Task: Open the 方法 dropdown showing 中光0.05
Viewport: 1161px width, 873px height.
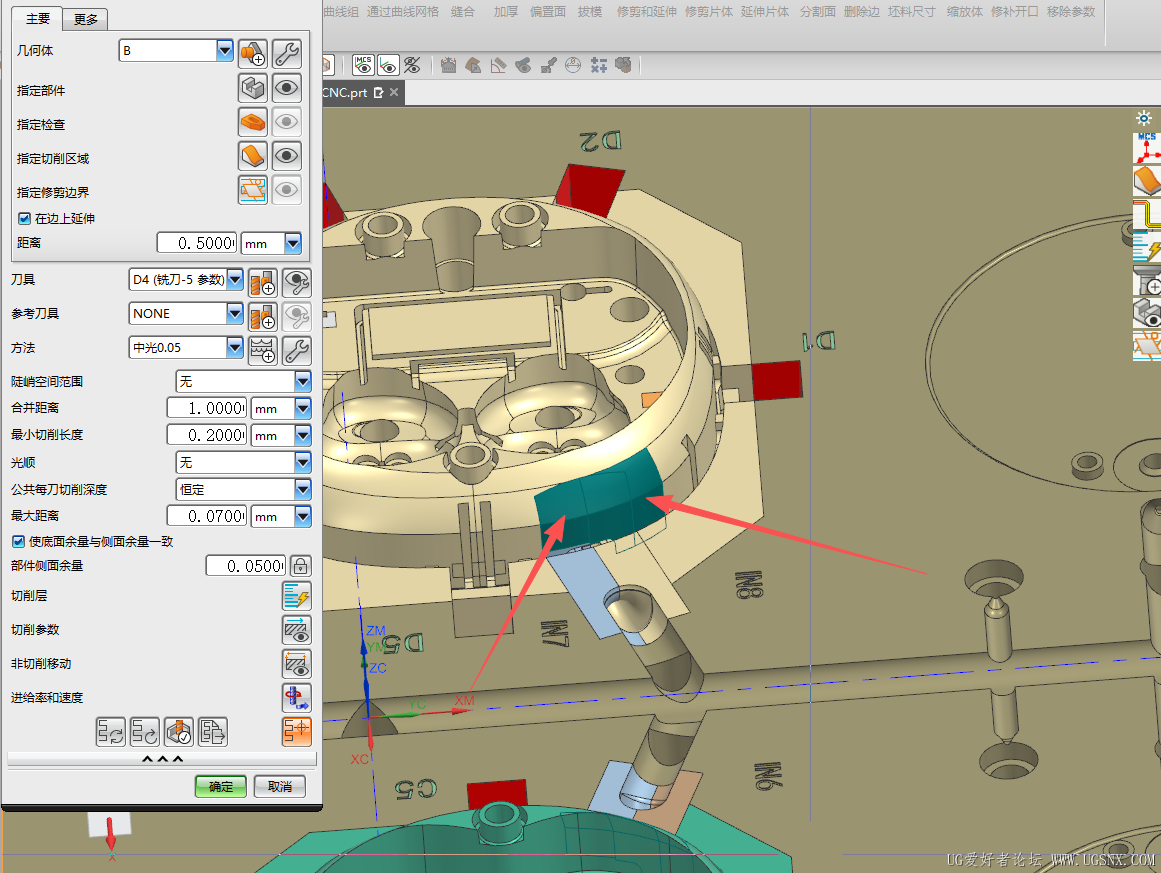Action: pos(235,347)
